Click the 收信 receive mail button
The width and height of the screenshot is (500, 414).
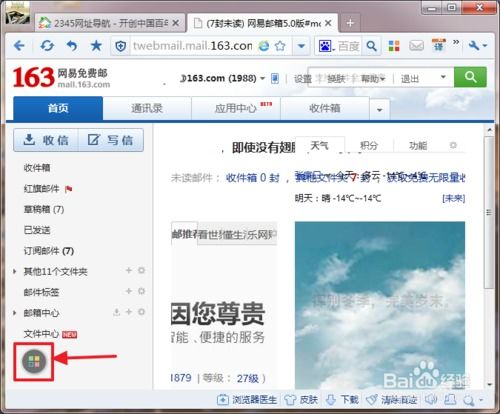point(46,140)
